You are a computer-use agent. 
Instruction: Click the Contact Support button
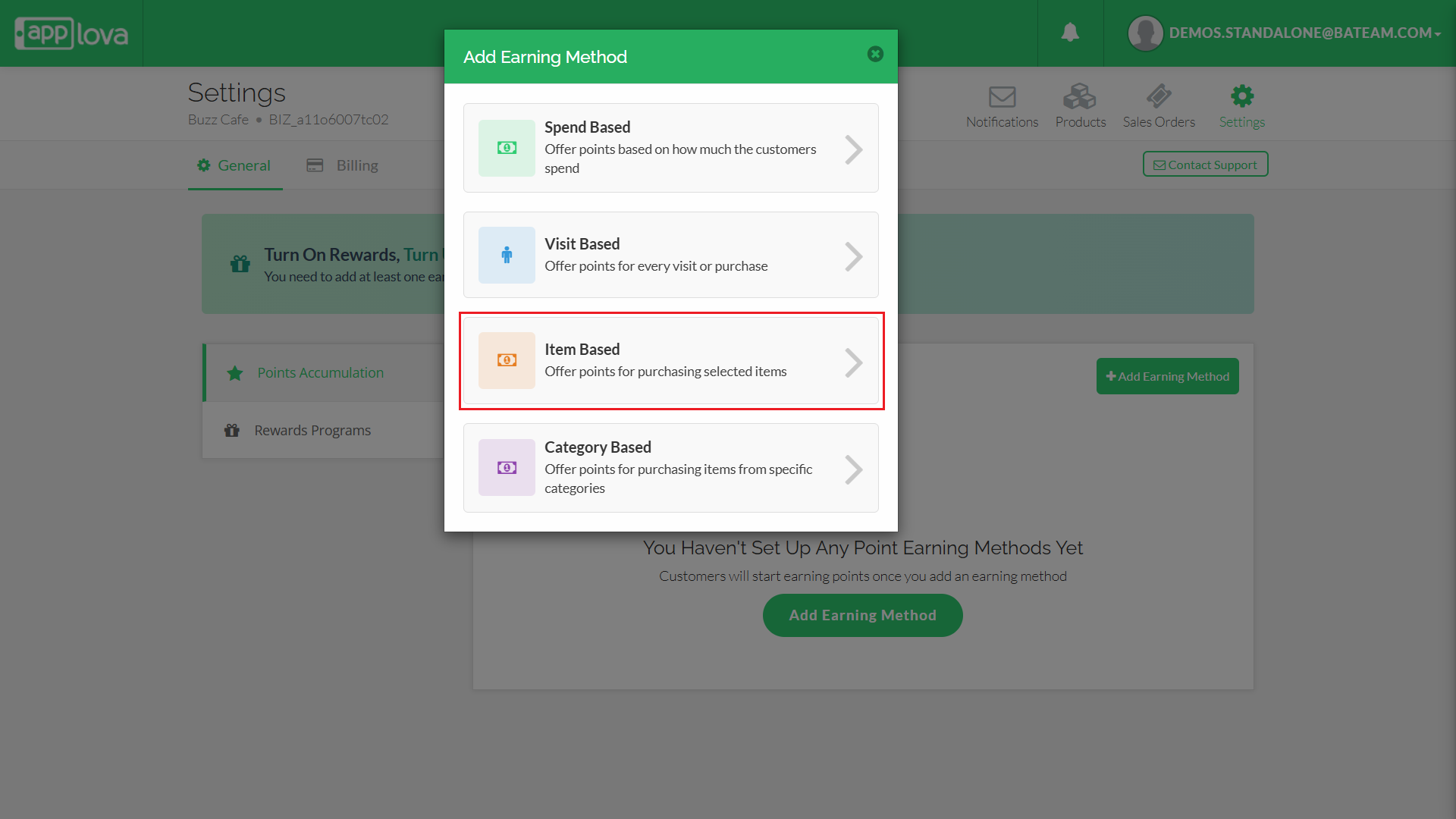tap(1205, 165)
